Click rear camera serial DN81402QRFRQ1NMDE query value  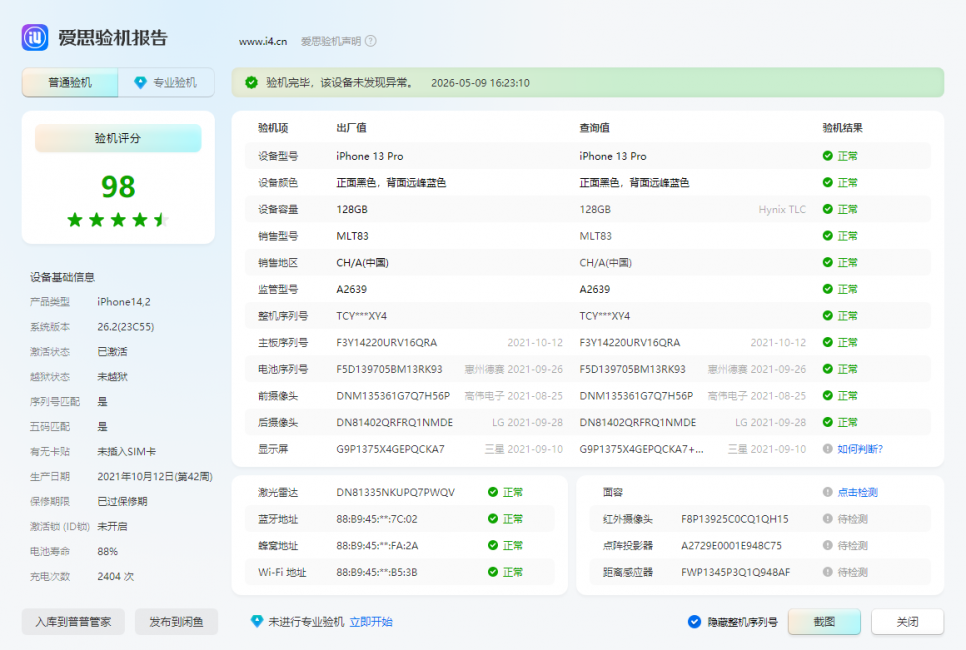(x=638, y=422)
